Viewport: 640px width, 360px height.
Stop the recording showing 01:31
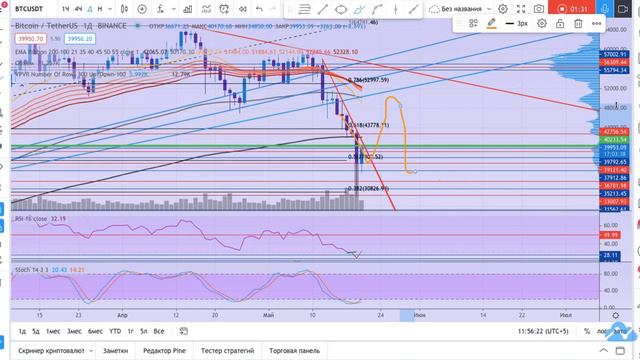571,9
